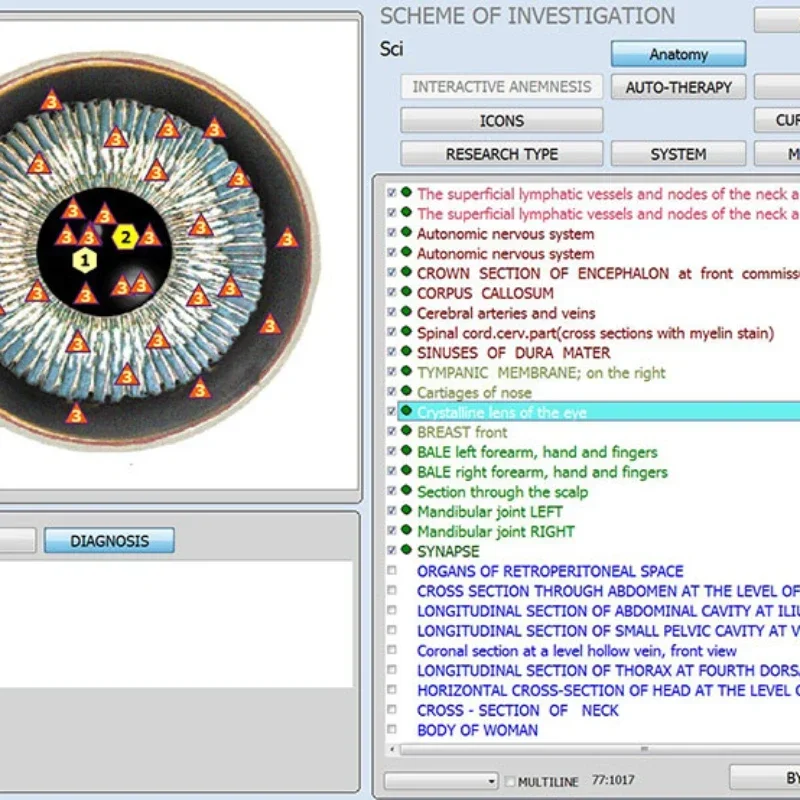Viewport: 800px width, 800px height.
Task: Select green dot icon beside CORPUS CALLOSUM
Action: pyautogui.click(x=406, y=291)
